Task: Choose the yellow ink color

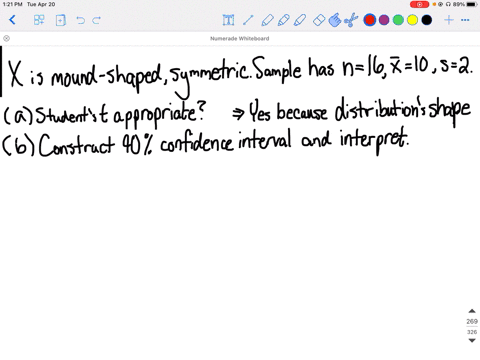Action: [412, 20]
